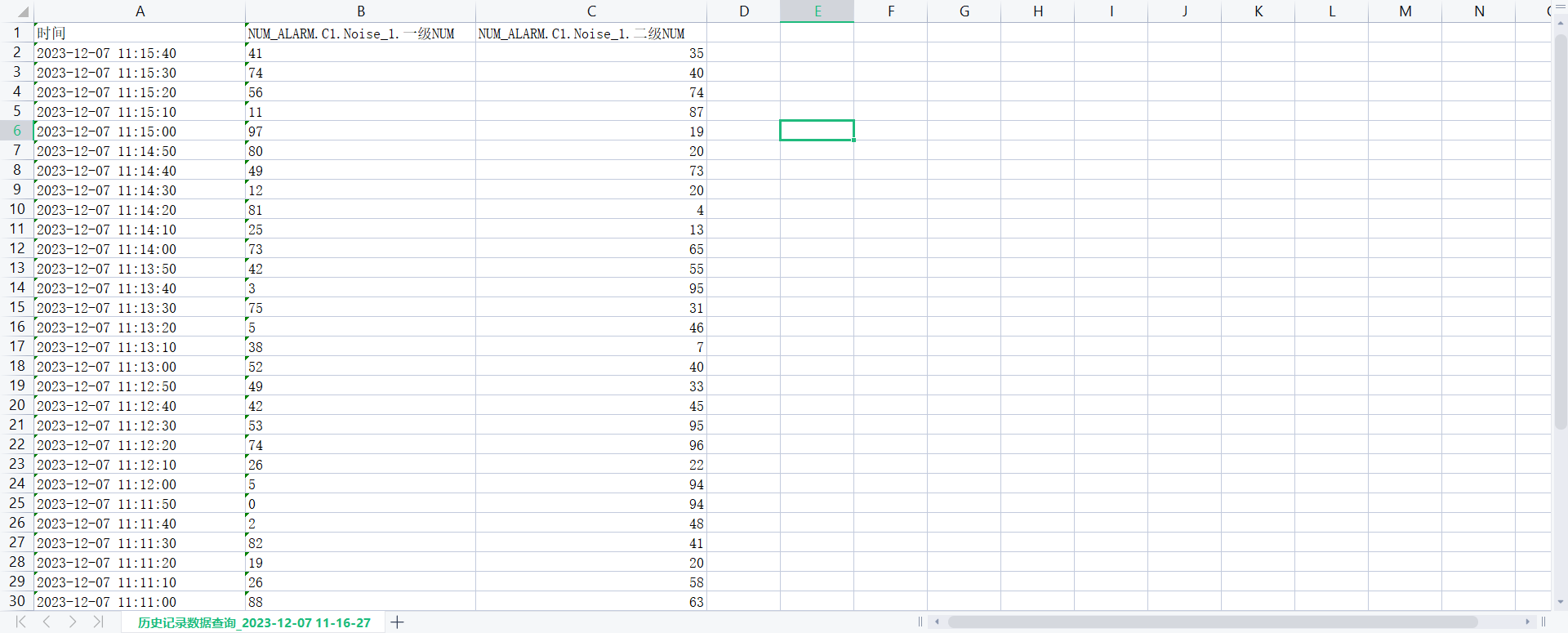Select row 30 header

[x=16, y=601]
